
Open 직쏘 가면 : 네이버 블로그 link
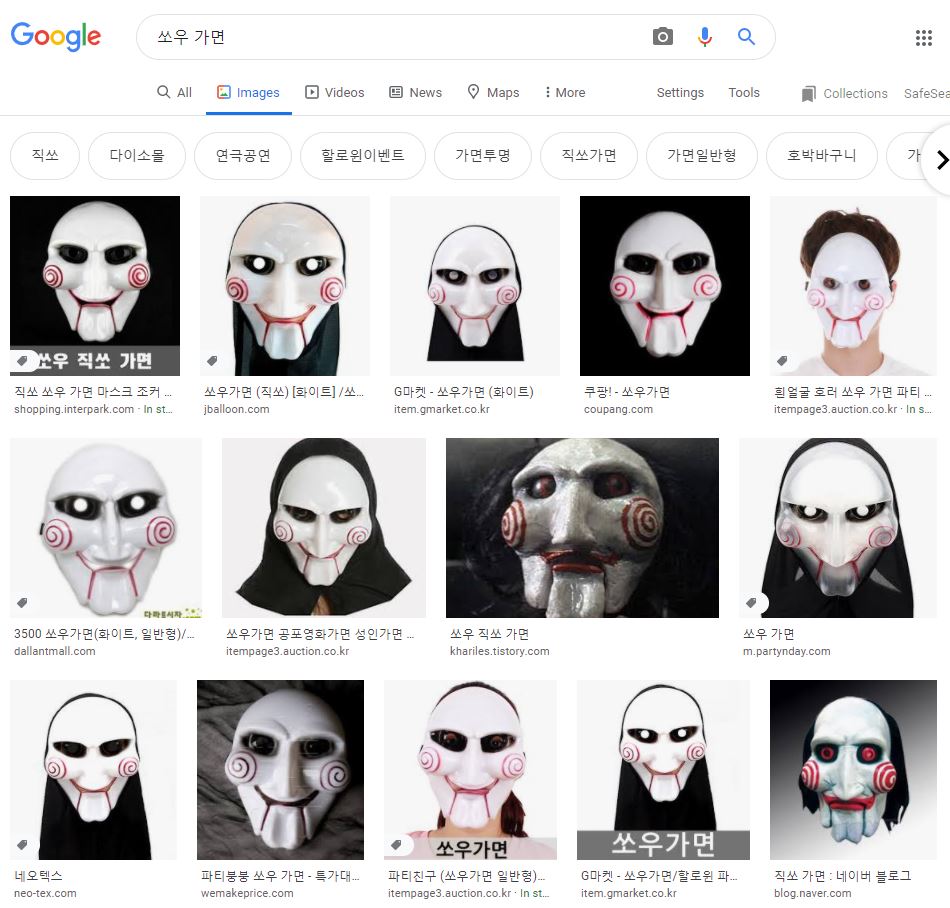pyautogui.click(x=843, y=875)
